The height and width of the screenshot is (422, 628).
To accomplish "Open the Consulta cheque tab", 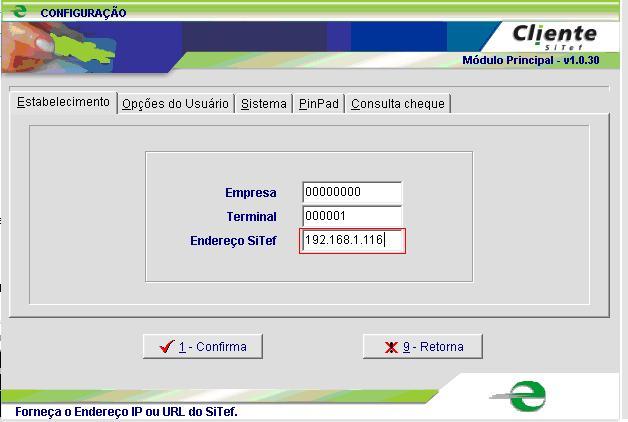I will [x=397, y=104].
